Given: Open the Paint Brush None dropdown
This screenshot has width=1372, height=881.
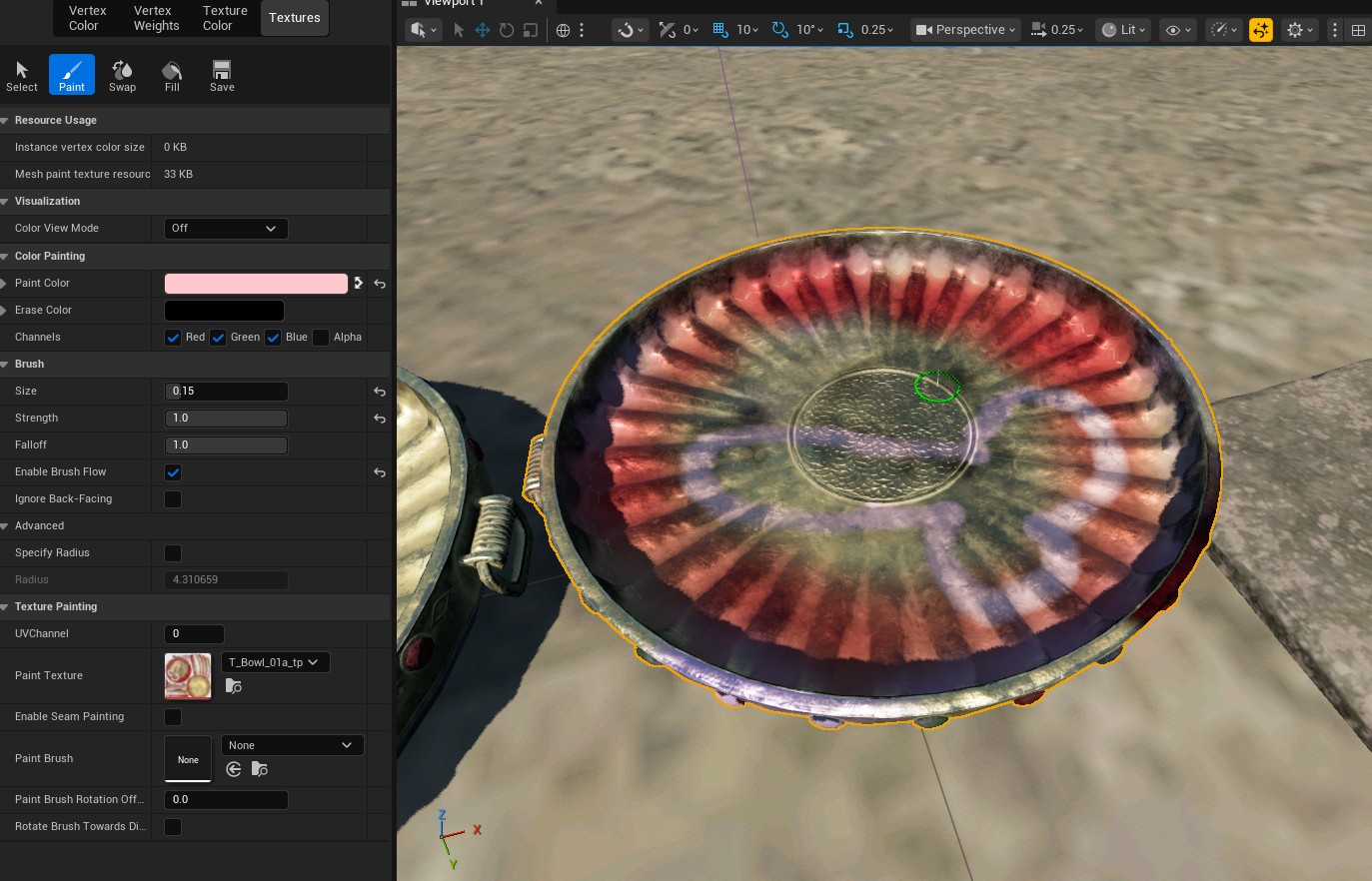Looking at the screenshot, I should pyautogui.click(x=292, y=745).
